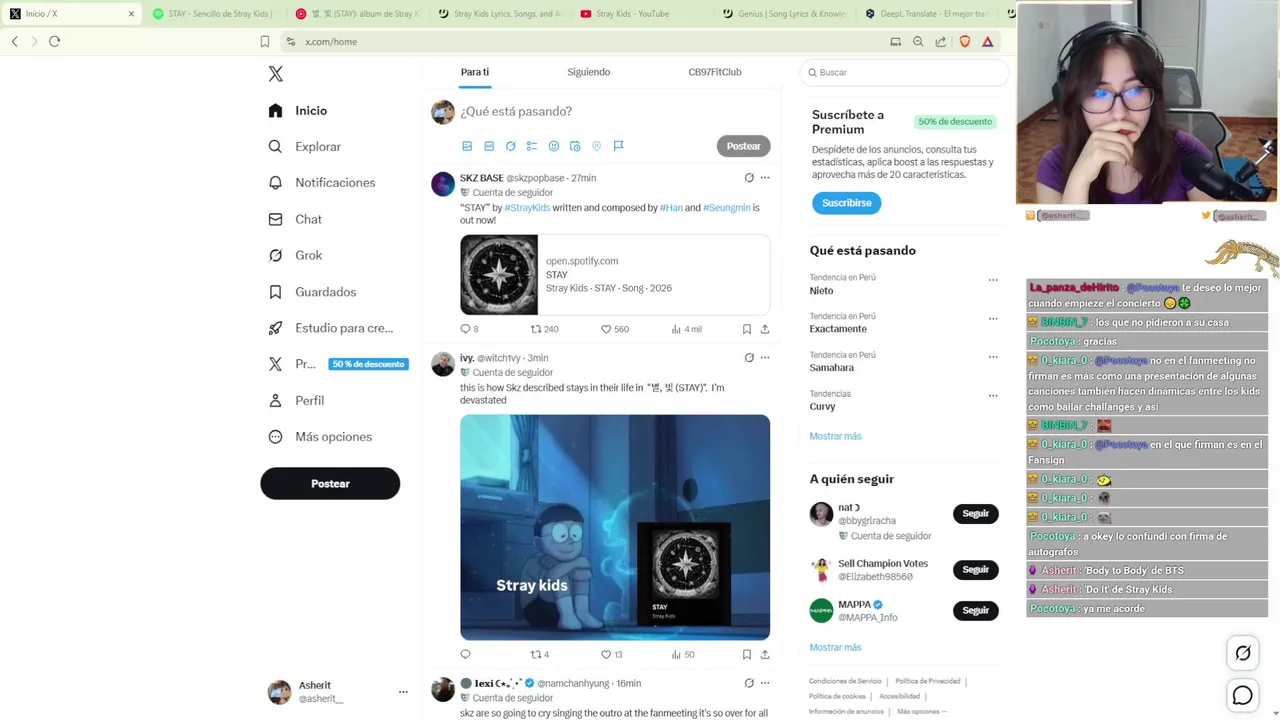Like ivy. post with 13 likes
This screenshot has height=720, width=1280.
point(611,655)
